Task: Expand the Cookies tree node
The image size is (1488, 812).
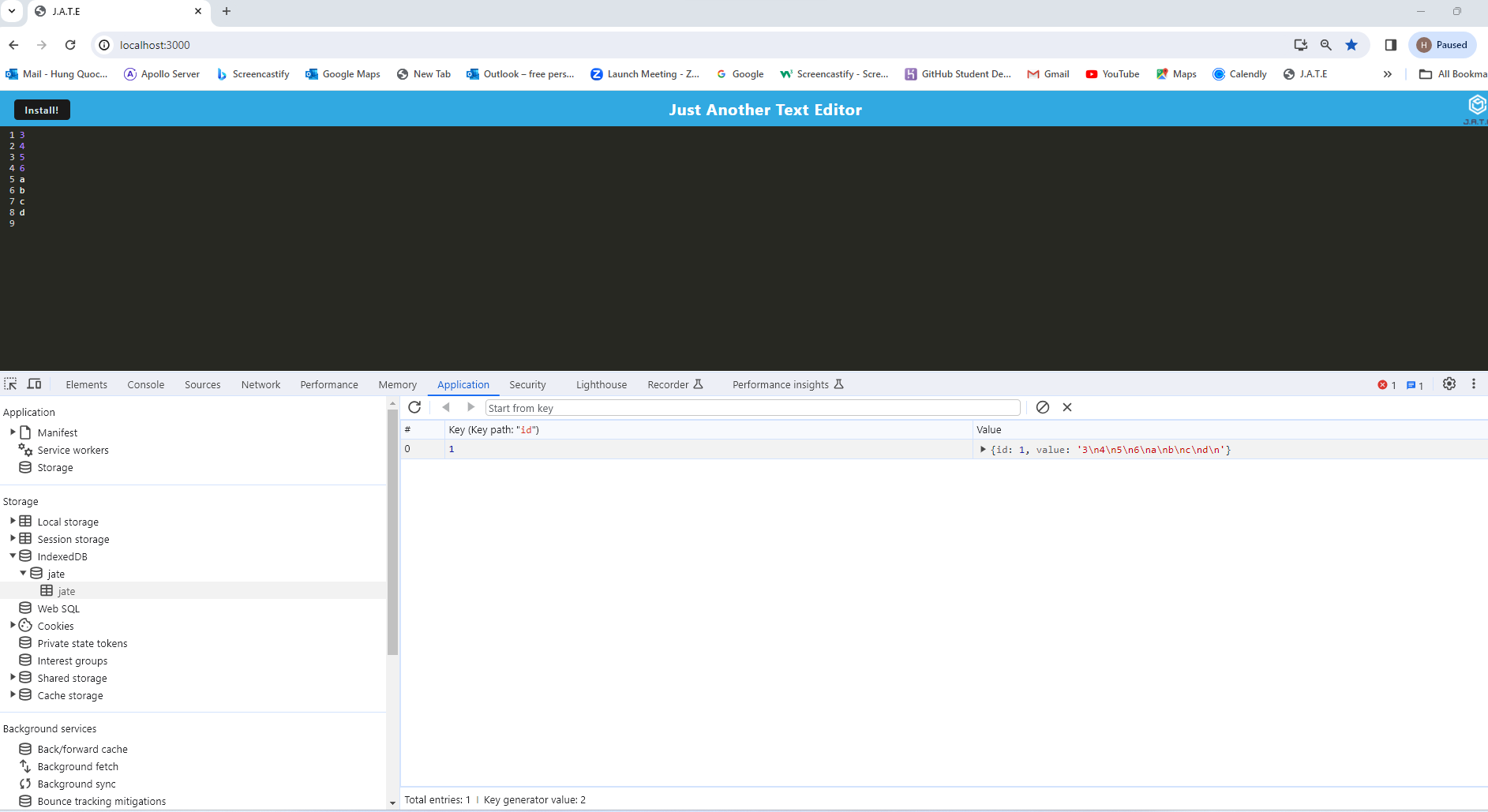Action: (x=13, y=626)
